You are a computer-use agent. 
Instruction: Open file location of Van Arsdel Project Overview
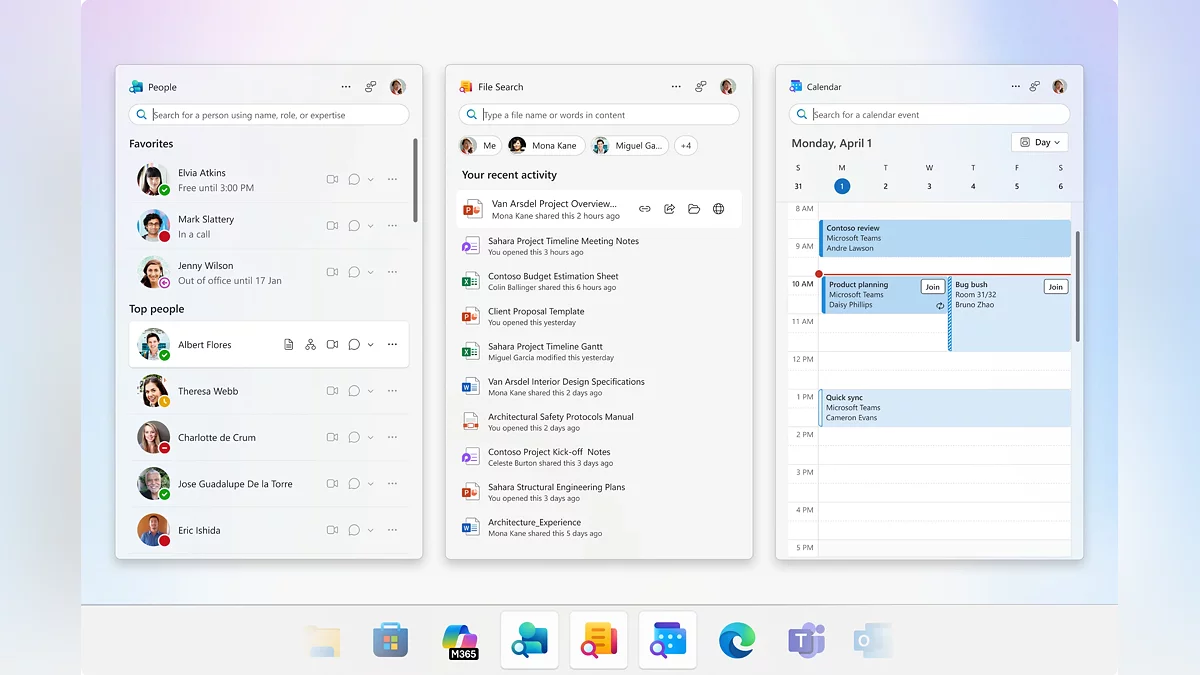click(694, 209)
